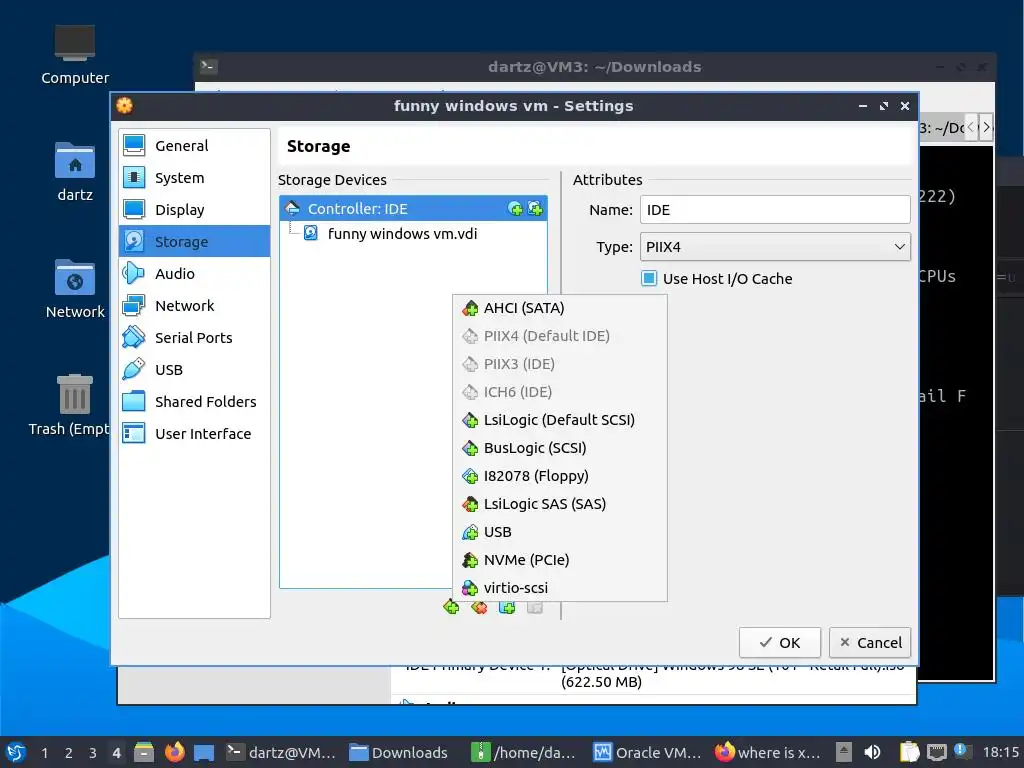Image resolution: width=1024 pixels, height=768 pixels.
Task: Open the Network desktop icon
Action: tap(74, 289)
